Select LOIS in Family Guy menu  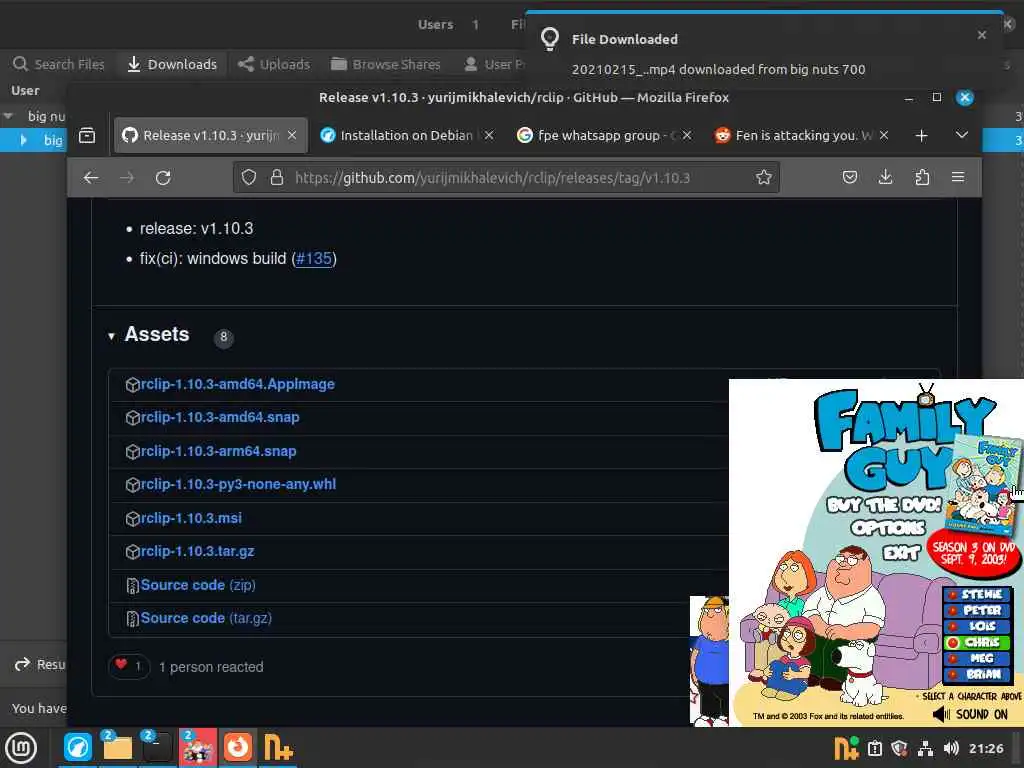(977, 626)
